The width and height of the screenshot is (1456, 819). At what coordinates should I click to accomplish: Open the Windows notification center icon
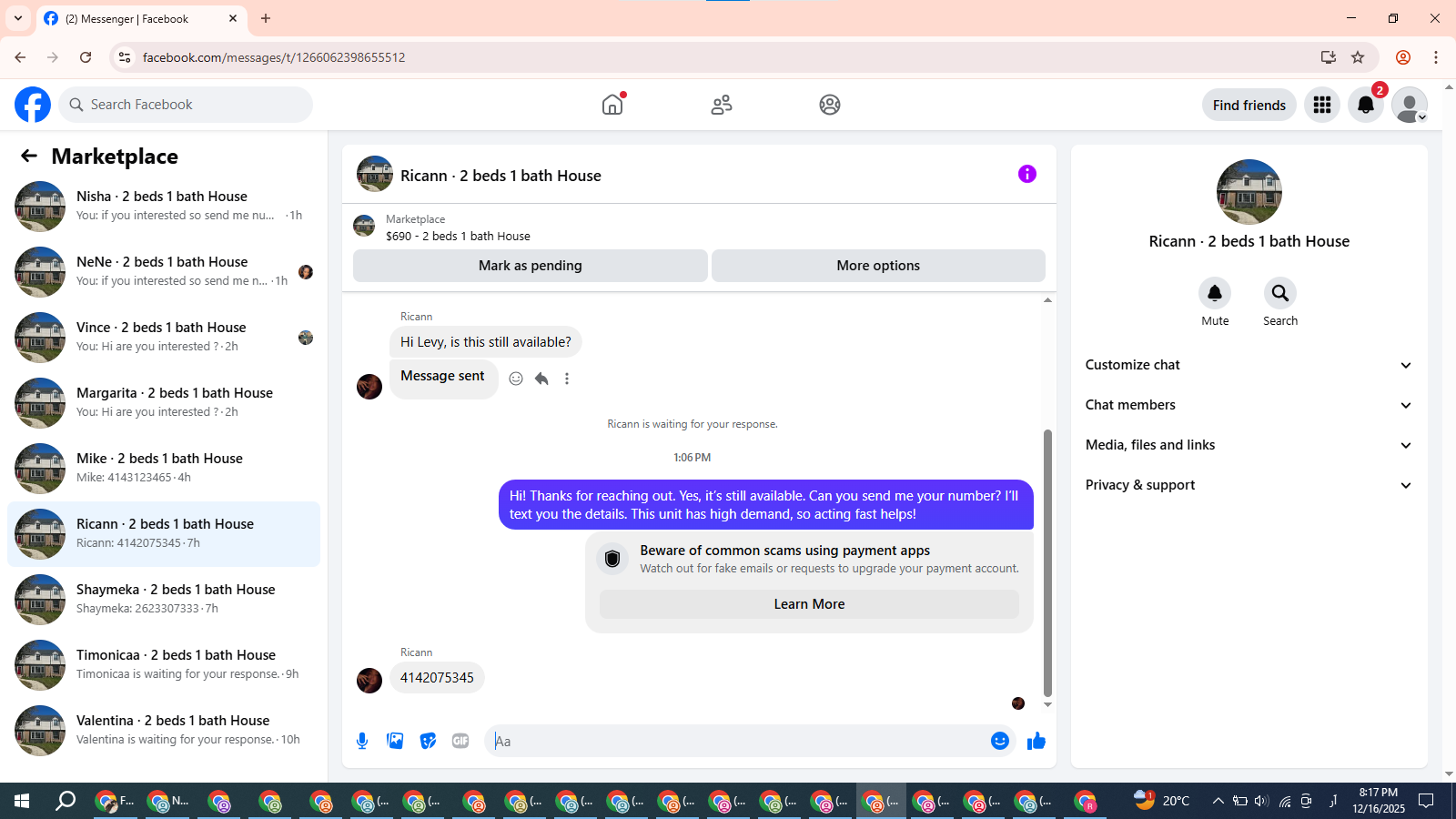coord(1427,801)
